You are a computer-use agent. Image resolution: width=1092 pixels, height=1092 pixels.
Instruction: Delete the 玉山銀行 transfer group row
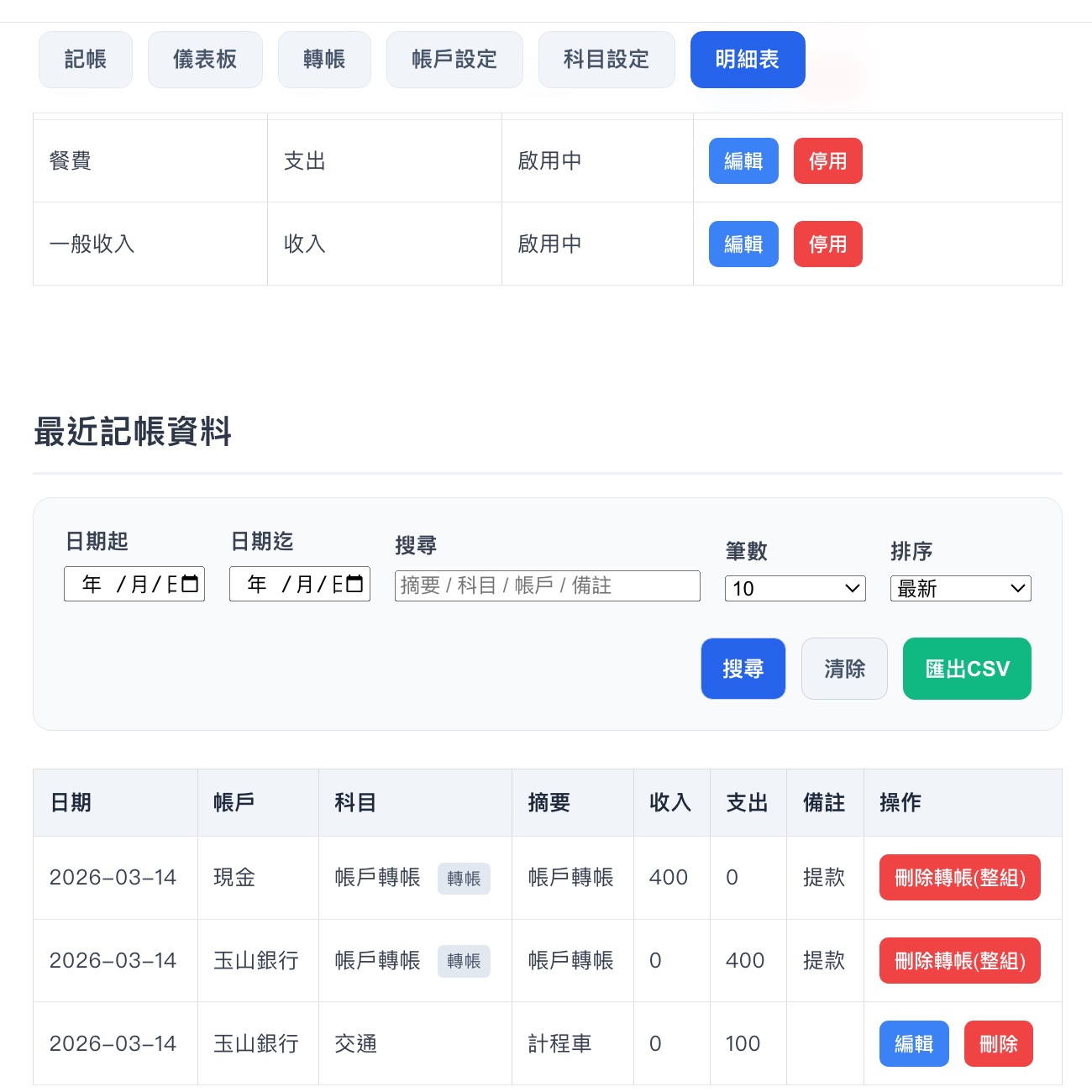(960, 960)
